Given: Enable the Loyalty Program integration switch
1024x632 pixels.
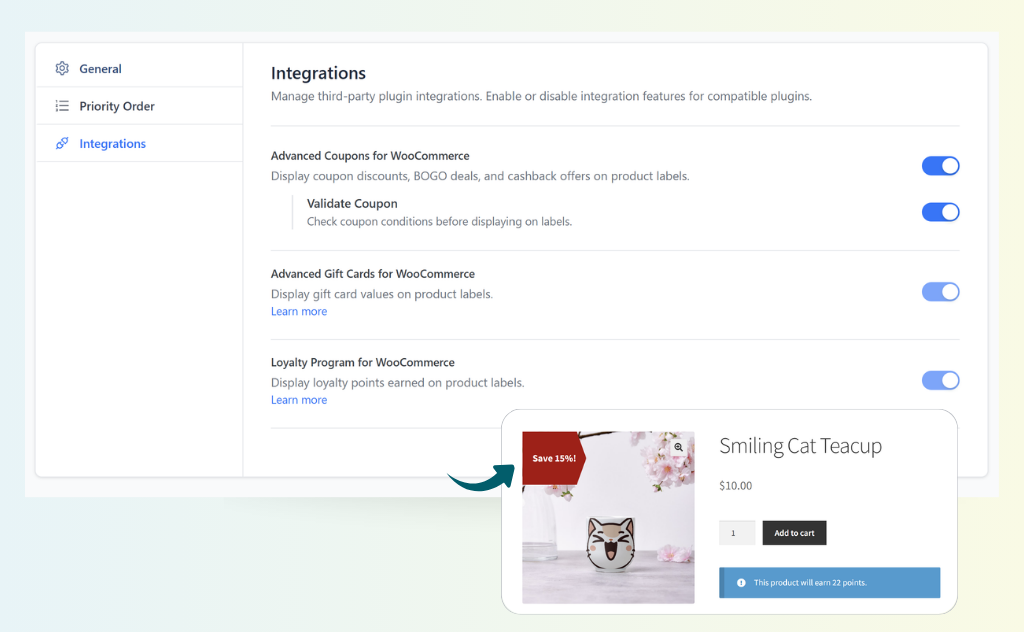Looking at the screenshot, I should tap(940, 380).
